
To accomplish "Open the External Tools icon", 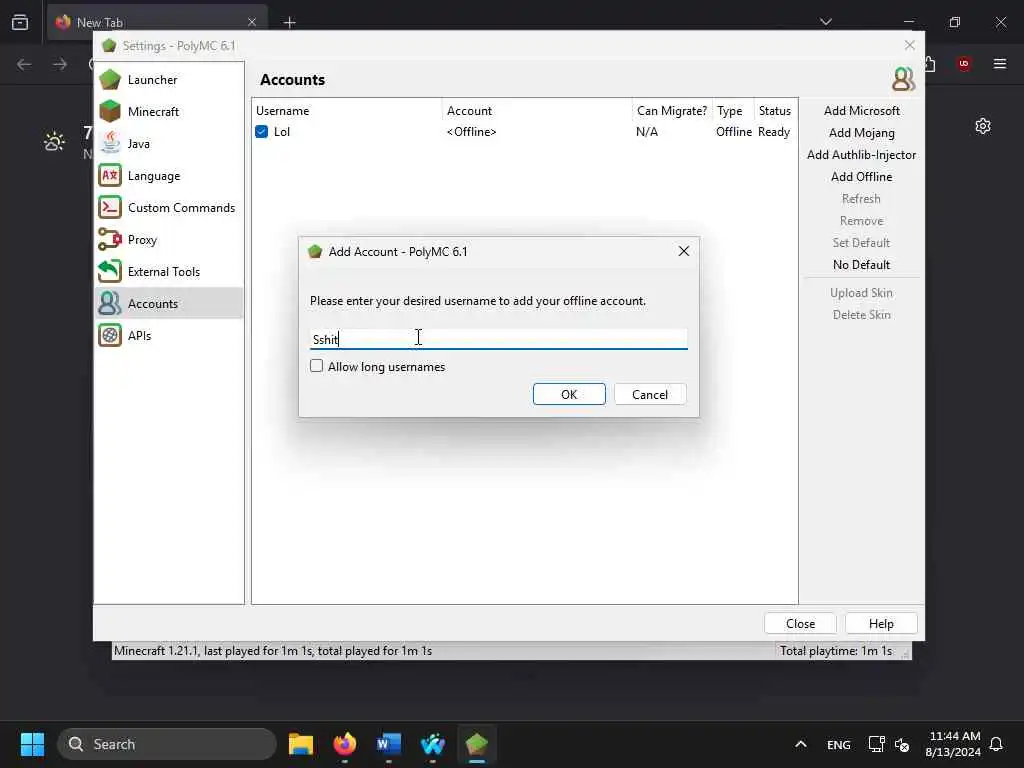I will 110,272.
